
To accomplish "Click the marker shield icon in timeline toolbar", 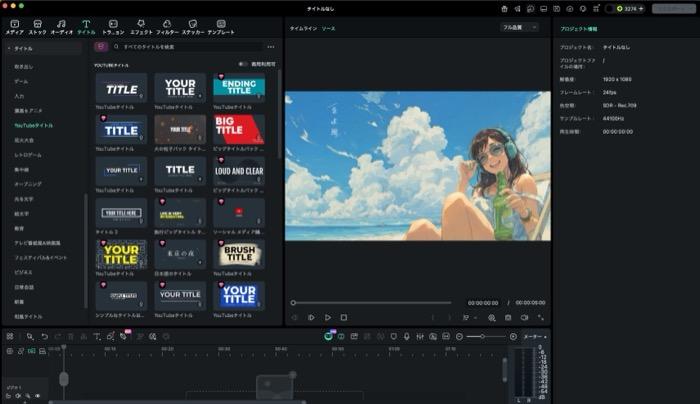I will (393, 336).
